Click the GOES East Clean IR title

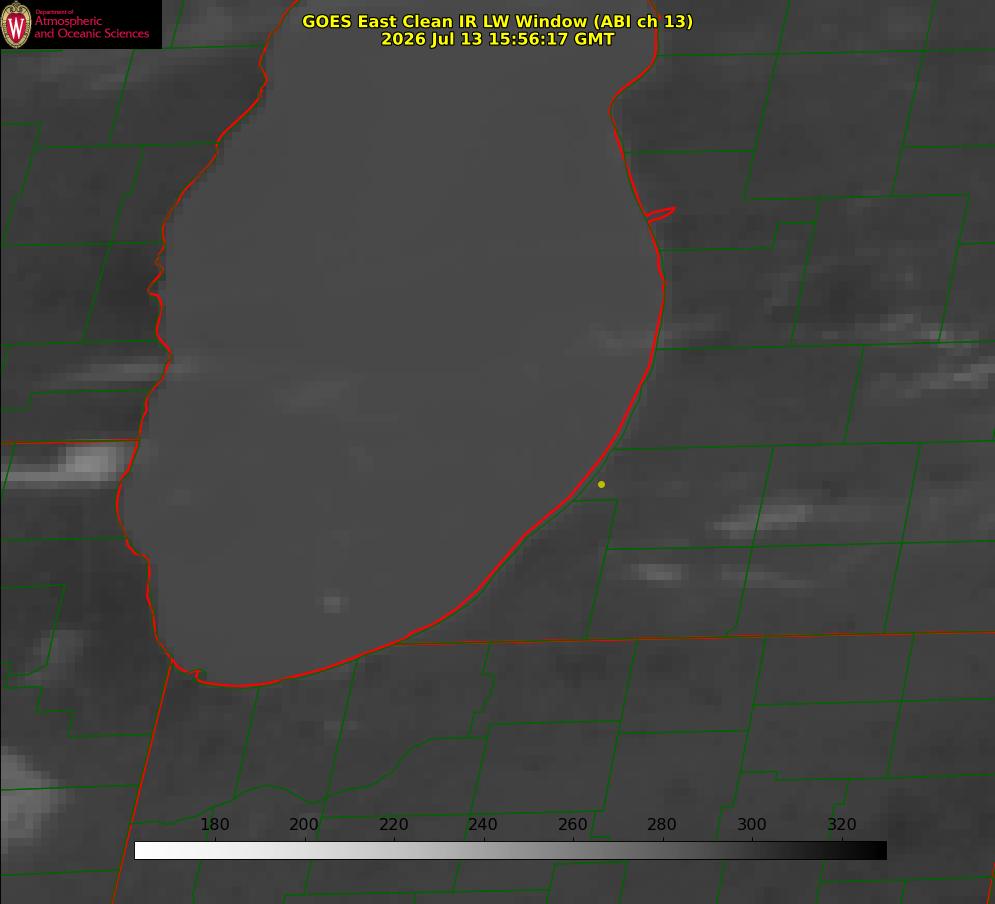tap(498, 21)
